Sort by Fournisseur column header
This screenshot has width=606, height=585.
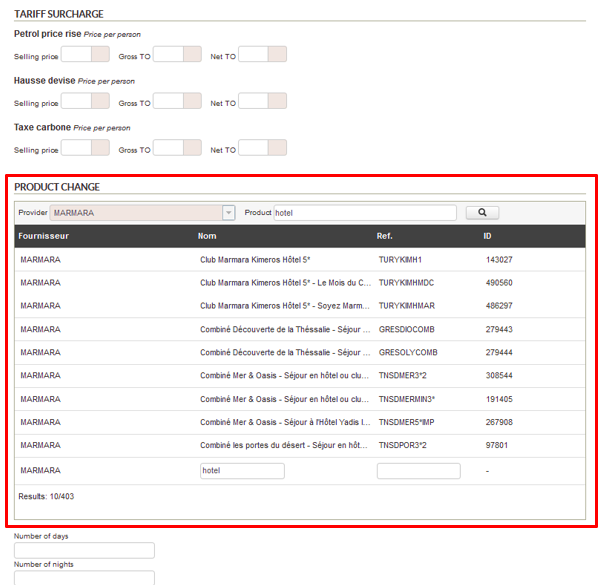click(x=45, y=236)
